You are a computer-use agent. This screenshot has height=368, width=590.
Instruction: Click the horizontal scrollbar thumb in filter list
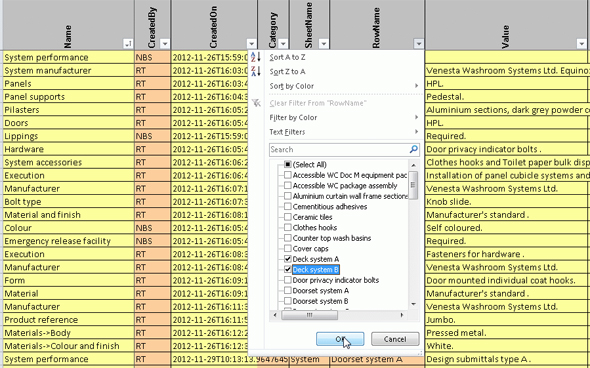(309, 315)
